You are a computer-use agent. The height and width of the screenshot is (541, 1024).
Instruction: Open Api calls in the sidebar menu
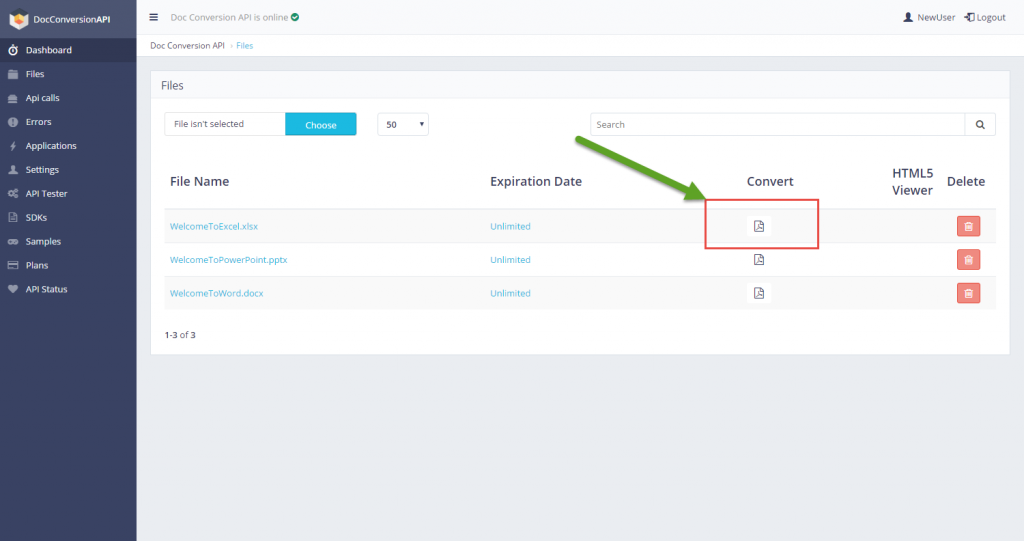pos(68,98)
